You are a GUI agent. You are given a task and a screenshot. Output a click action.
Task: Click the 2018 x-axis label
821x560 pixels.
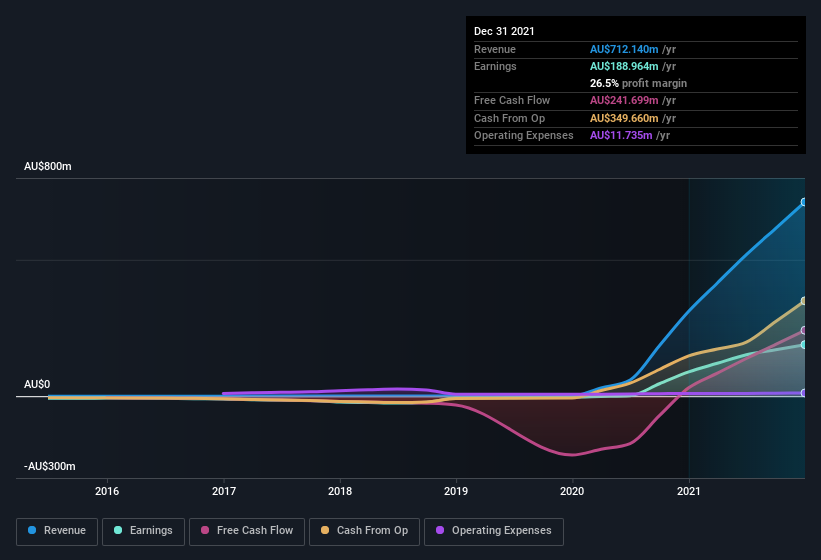coord(340,491)
